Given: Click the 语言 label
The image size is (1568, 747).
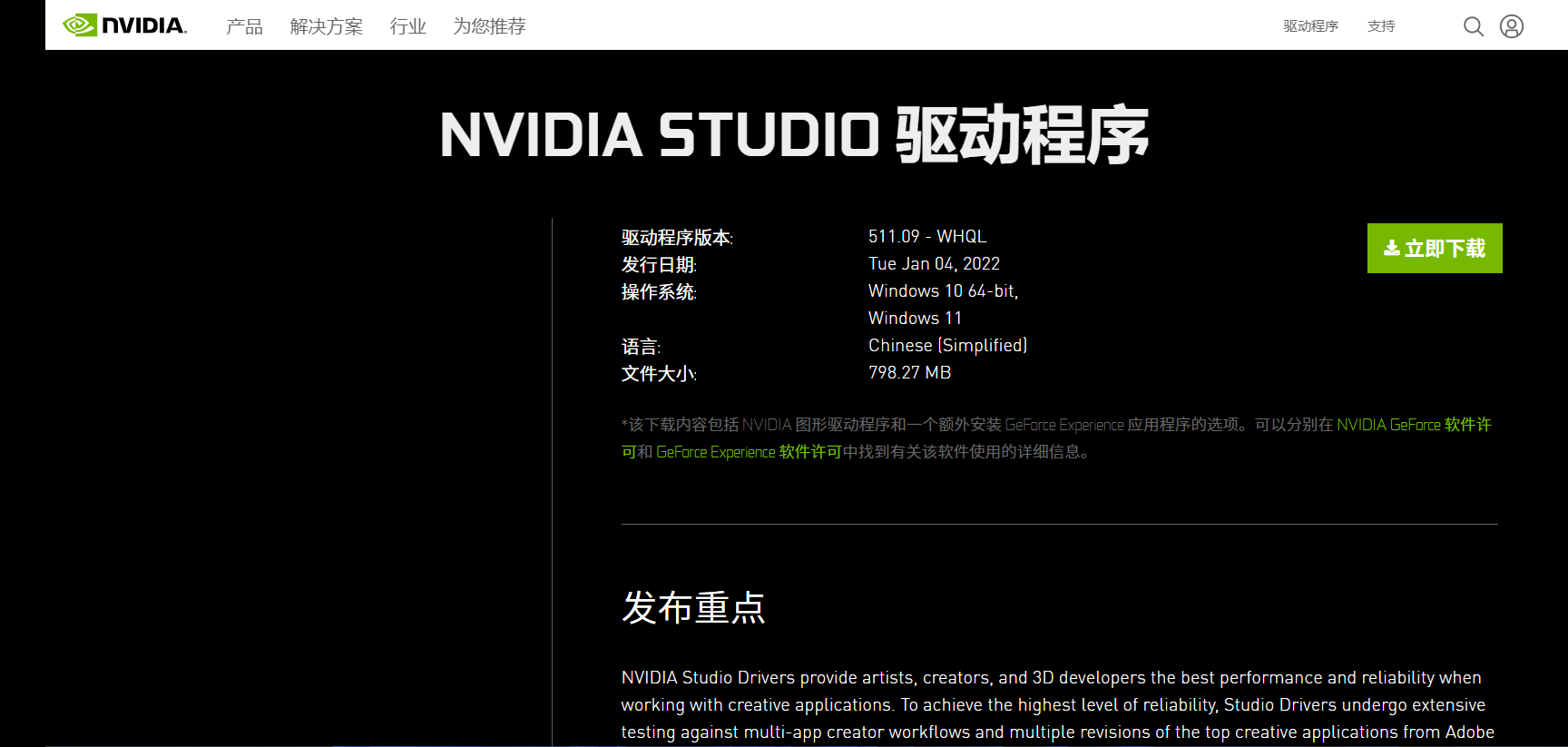Looking at the screenshot, I should [641, 347].
